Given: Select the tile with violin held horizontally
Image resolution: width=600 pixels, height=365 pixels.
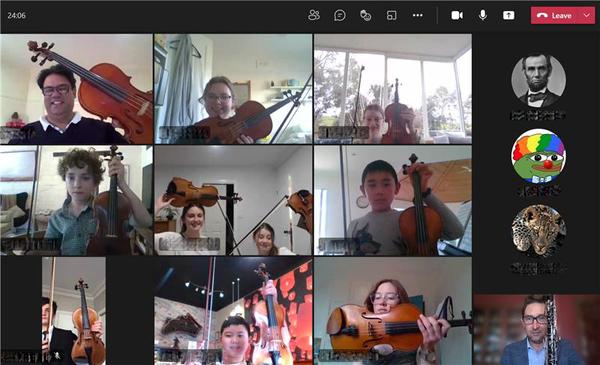Looking at the screenshot, I should pyautogui.click(x=393, y=311).
